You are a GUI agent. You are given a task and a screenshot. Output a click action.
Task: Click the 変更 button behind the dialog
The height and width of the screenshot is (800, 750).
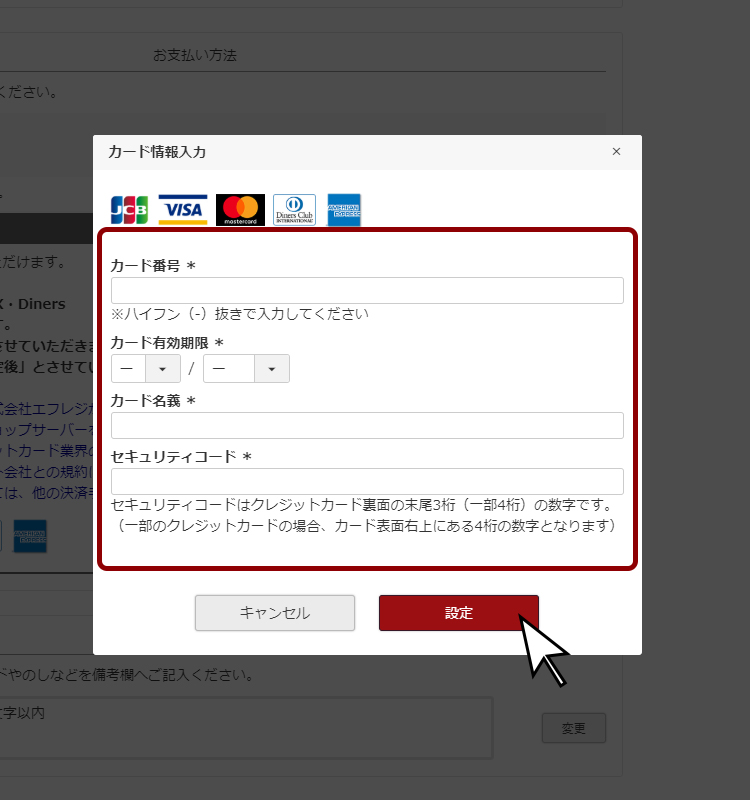[x=573, y=728]
